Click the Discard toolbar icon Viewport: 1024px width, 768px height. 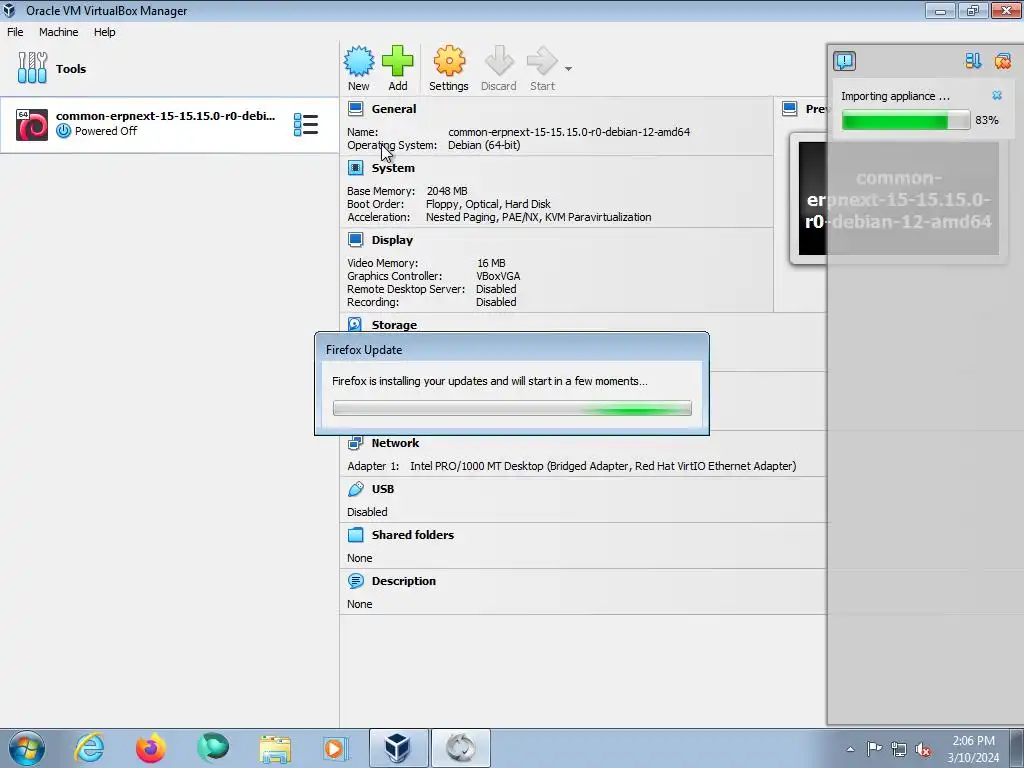coord(499,61)
